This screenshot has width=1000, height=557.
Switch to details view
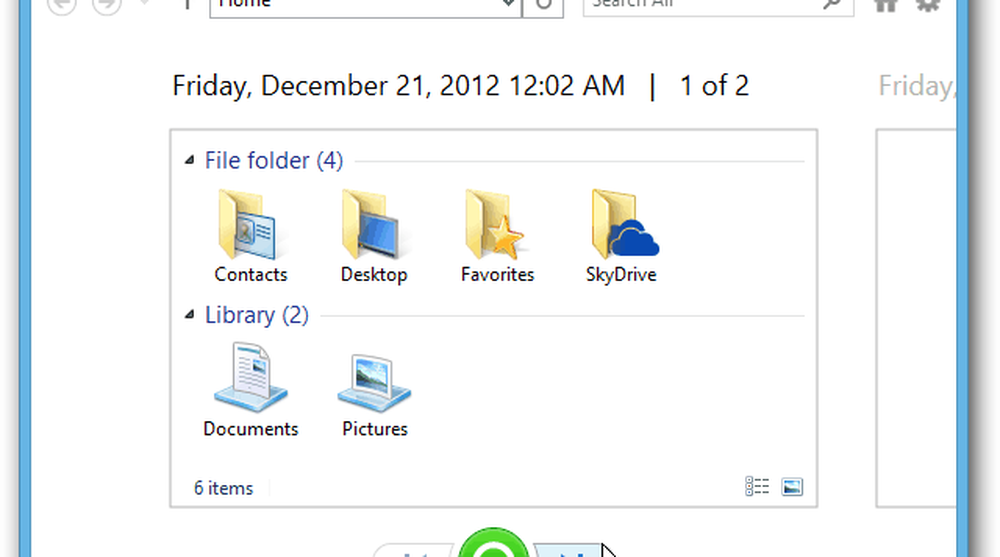[x=757, y=487]
